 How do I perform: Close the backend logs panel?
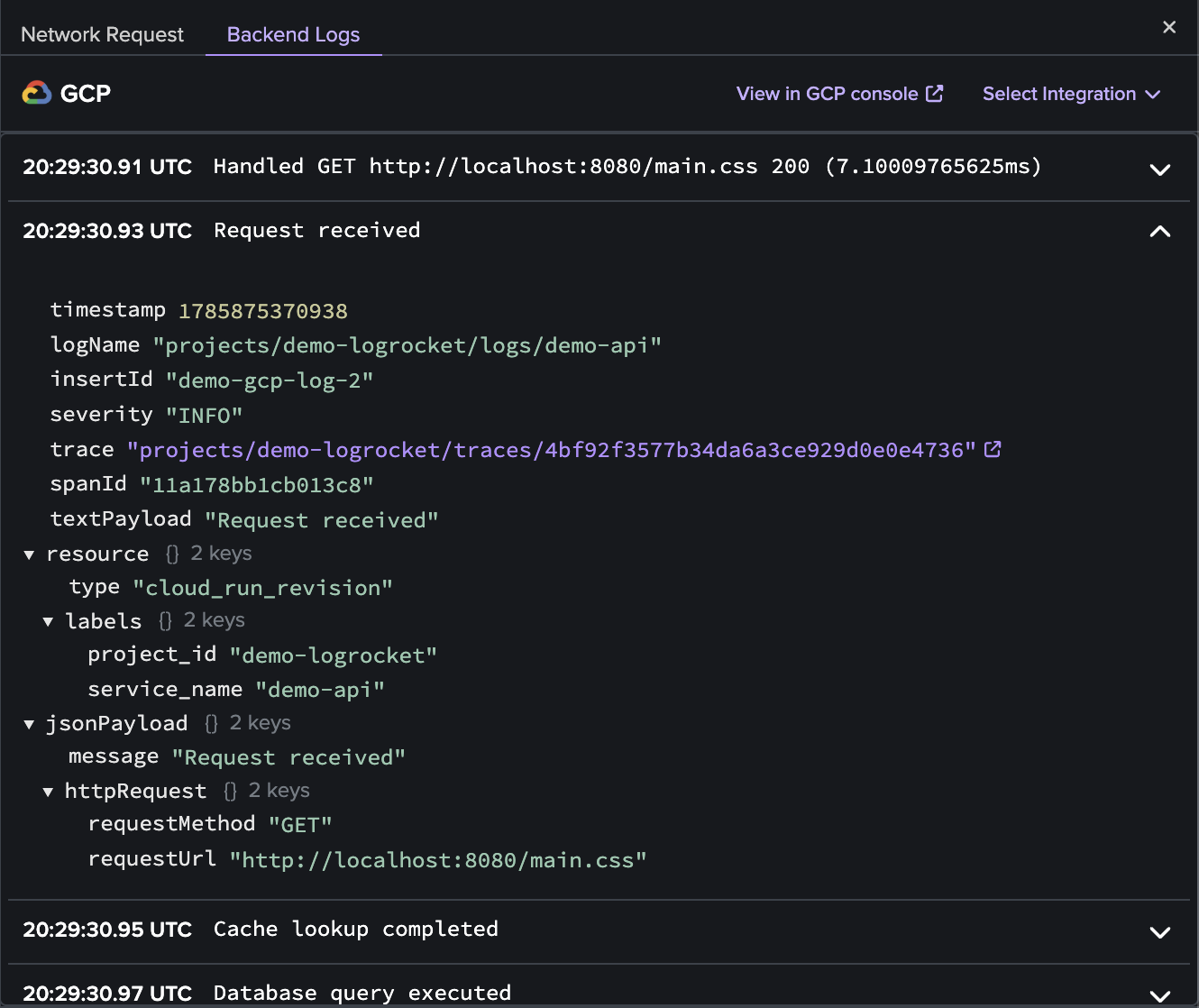(x=1169, y=27)
